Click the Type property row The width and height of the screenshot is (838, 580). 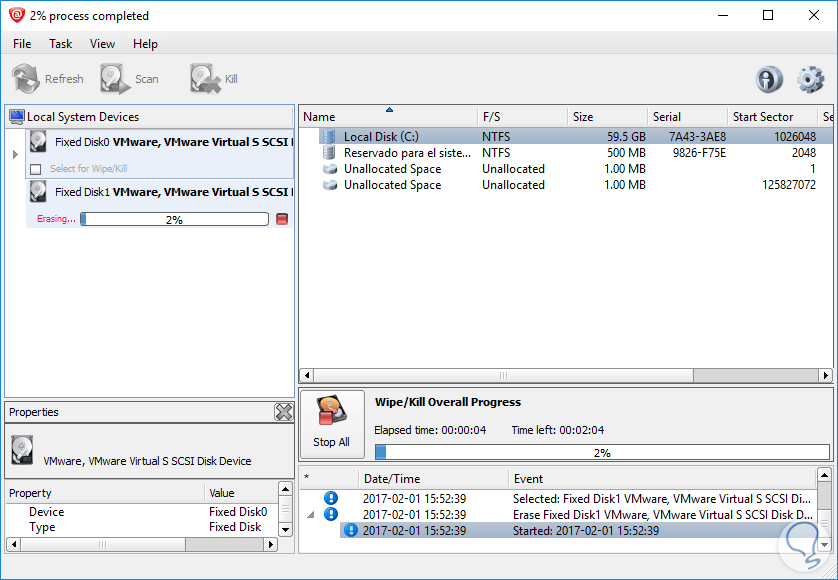(x=143, y=527)
